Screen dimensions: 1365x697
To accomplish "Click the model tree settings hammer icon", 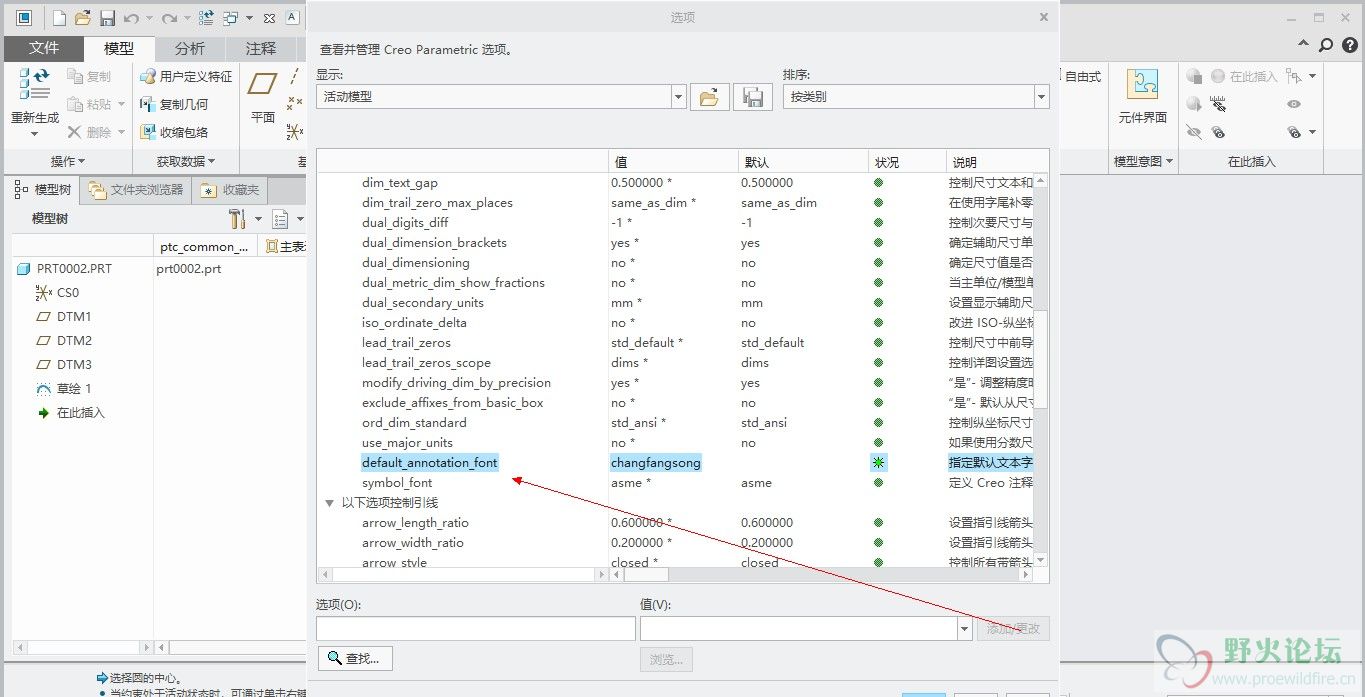I will 237,219.
